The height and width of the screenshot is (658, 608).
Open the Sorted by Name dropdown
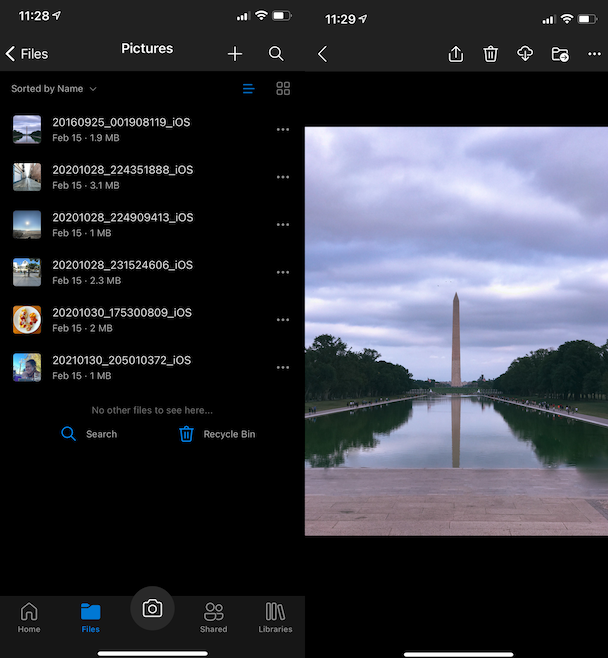pyautogui.click(x=54, y=89)
